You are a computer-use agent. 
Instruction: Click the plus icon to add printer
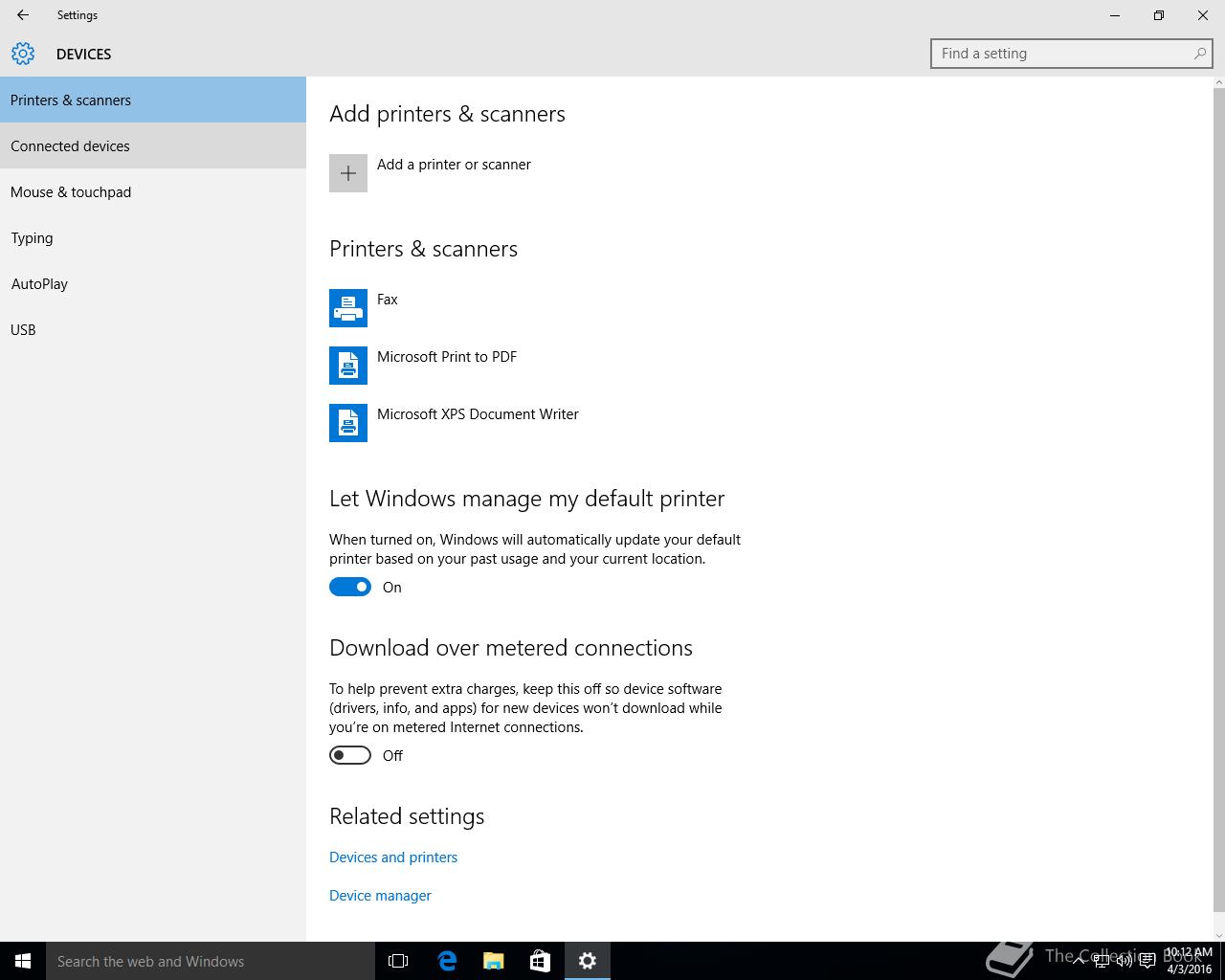point(348,173)
